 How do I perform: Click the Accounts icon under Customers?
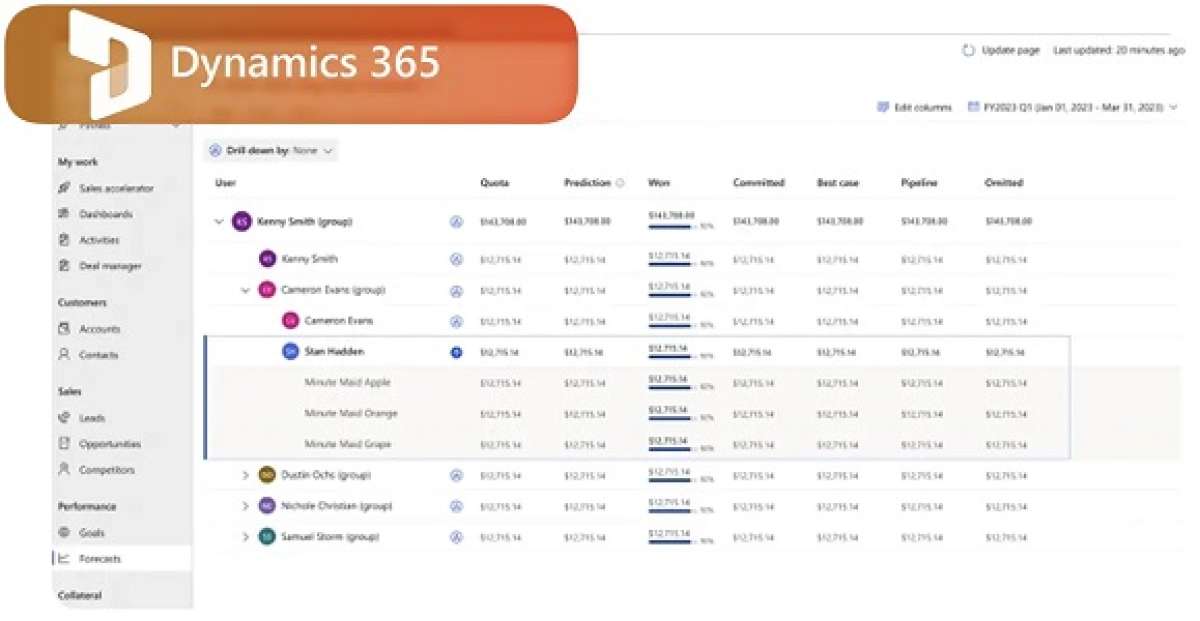coord(64,329)
